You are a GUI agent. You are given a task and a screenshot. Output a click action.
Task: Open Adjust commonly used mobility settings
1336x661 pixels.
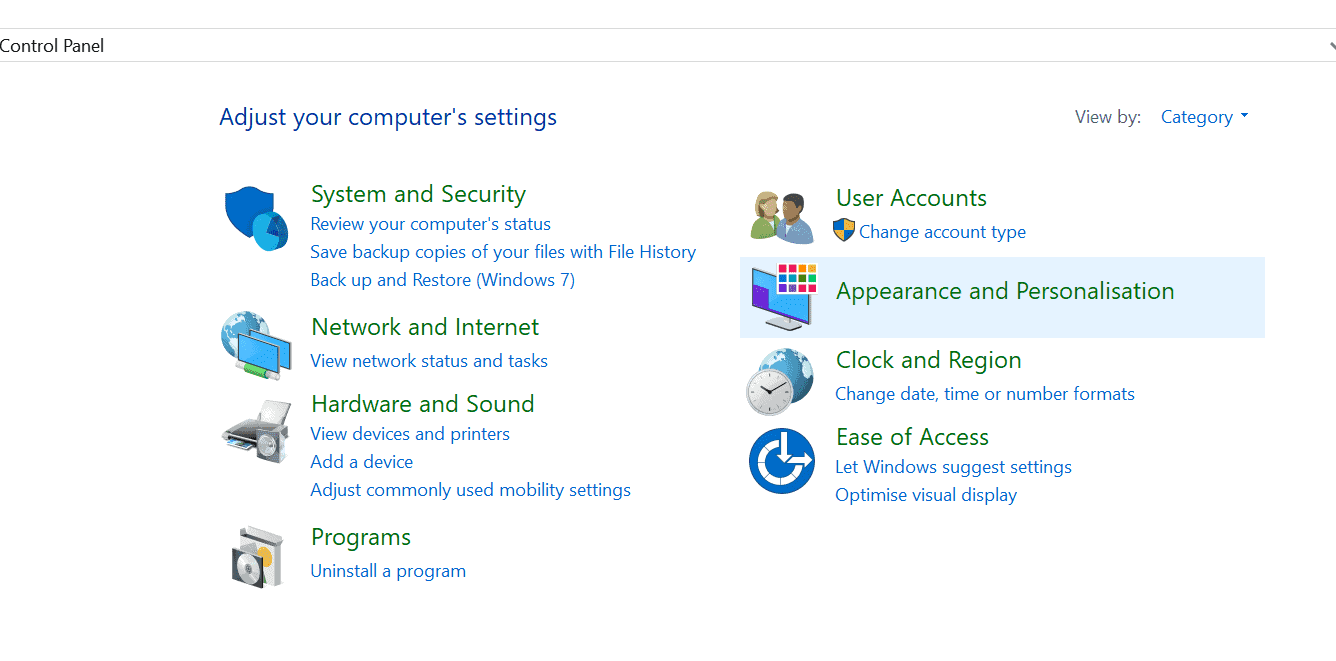pyautogui.click(x=470, y=490)
